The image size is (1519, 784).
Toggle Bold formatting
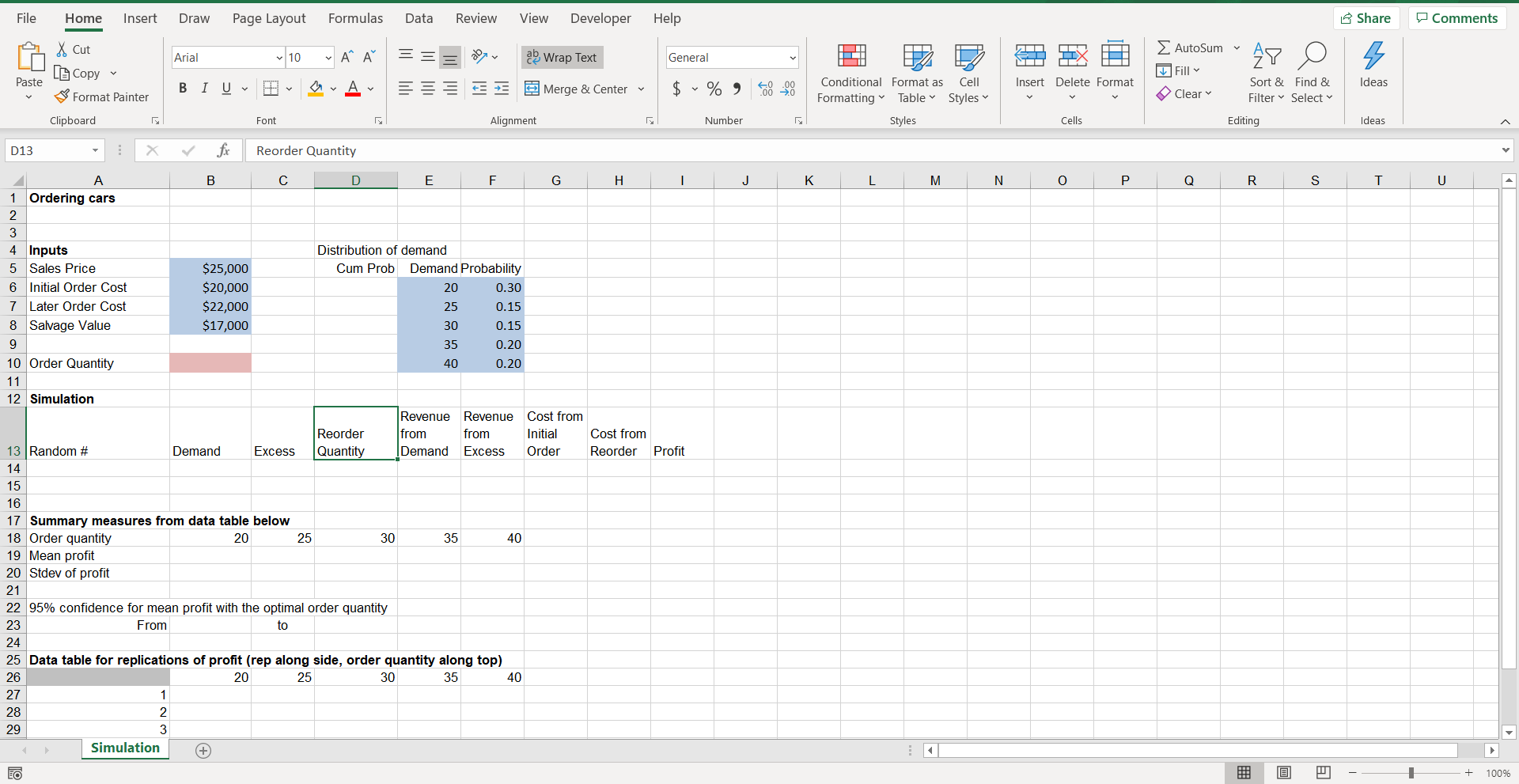point(183,89)
